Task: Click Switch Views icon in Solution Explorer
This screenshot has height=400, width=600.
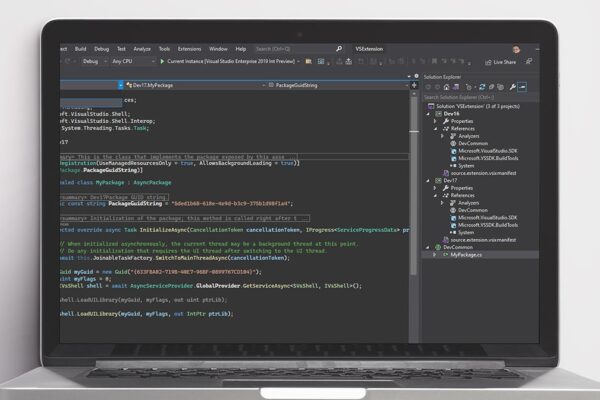Action: tap(455, 87)
